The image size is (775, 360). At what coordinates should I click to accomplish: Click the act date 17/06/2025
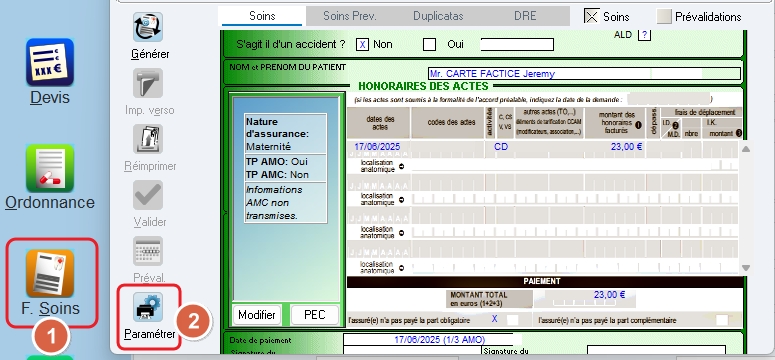(x=377, y=147)
